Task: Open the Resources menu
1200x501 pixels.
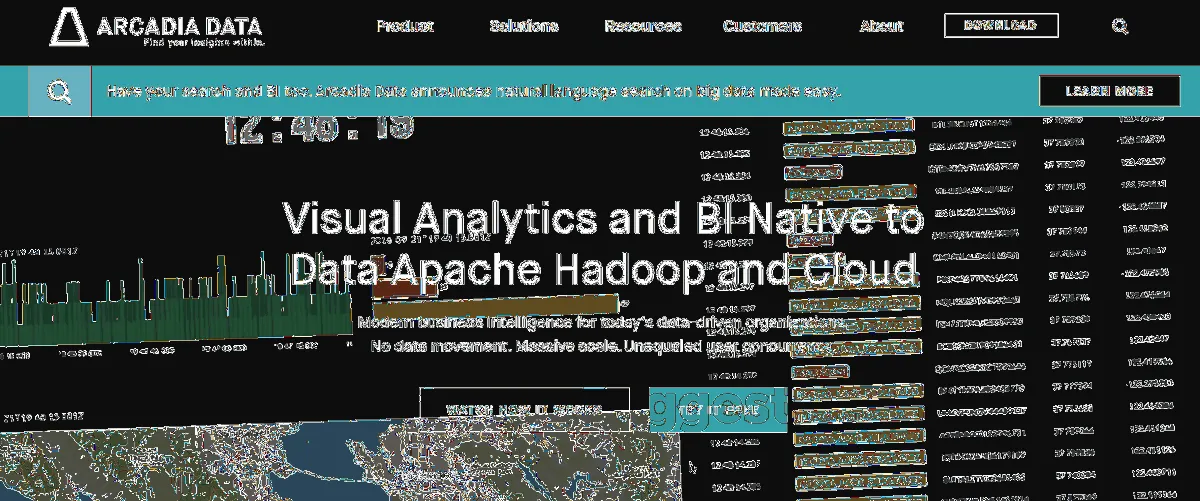Action: (x=643, y=26)
